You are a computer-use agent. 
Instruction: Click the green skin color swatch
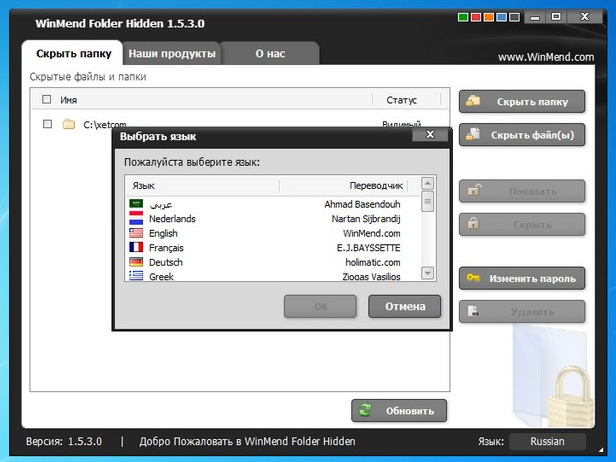coord(463,17)
